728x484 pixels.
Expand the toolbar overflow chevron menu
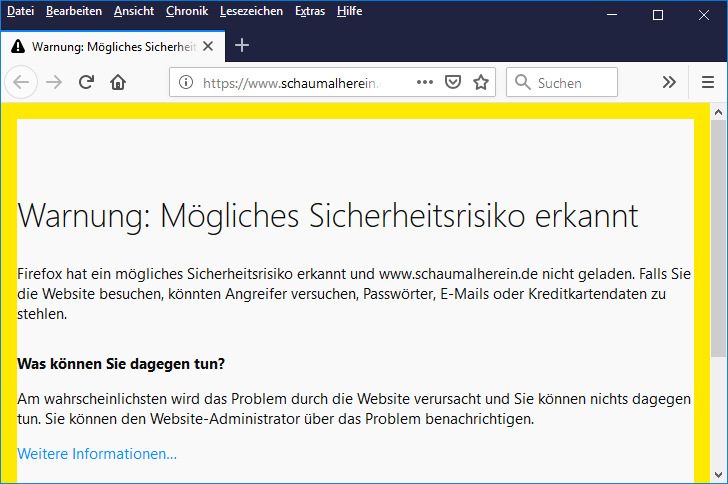pyautogui.click(x=670, y=83)
